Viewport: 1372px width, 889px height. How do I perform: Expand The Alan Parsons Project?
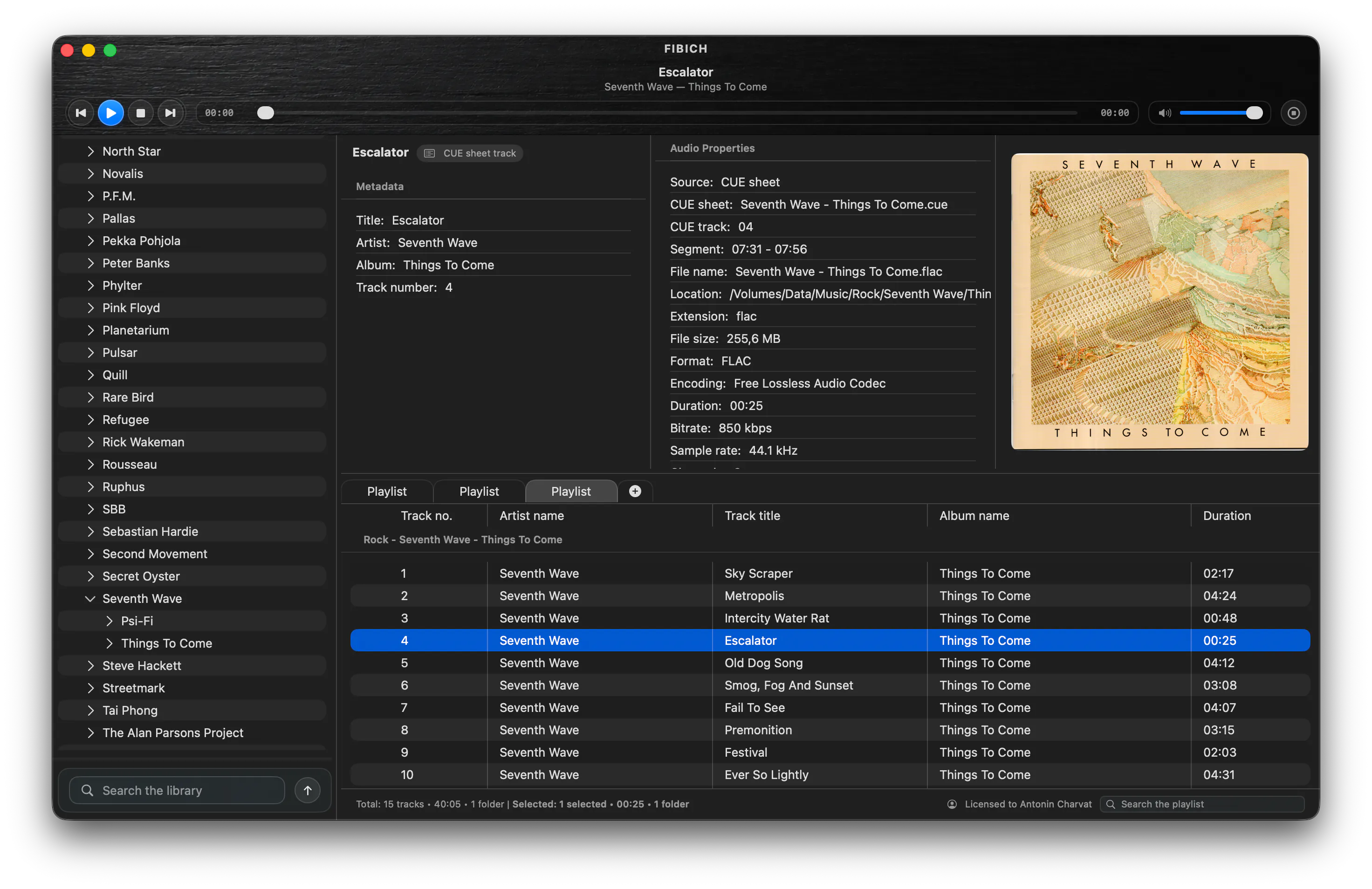pyautogui.click(x=90, y=733)
